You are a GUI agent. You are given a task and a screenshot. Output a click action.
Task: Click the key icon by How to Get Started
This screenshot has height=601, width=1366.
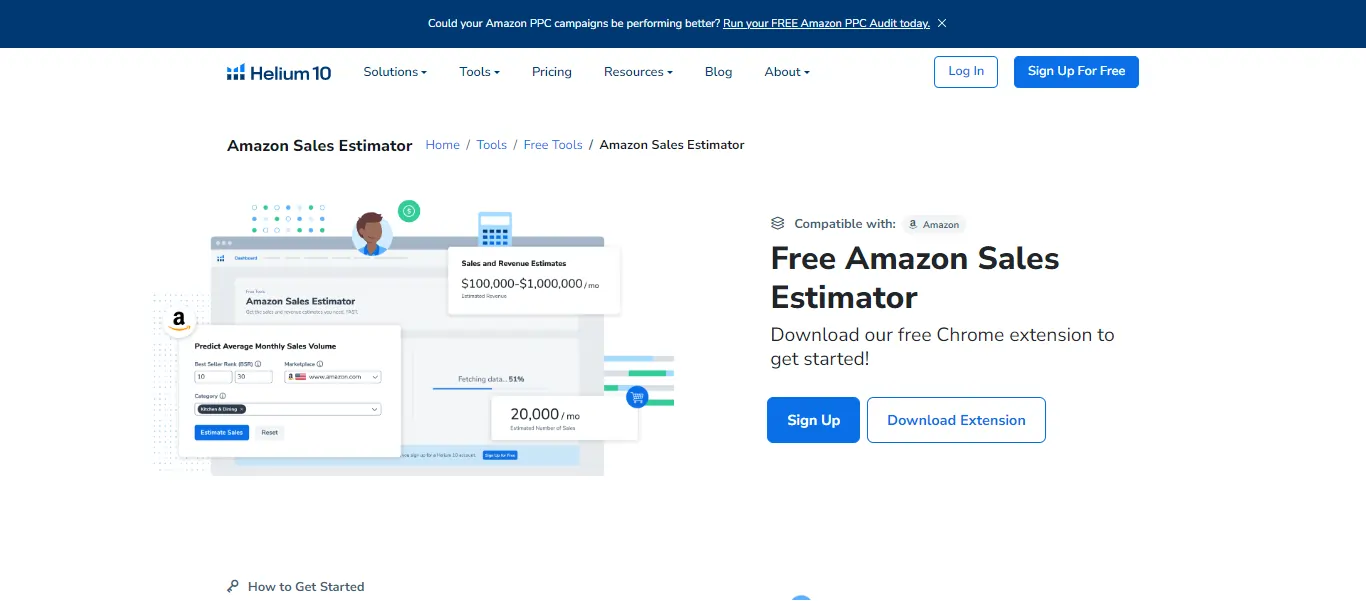(233, 587)
